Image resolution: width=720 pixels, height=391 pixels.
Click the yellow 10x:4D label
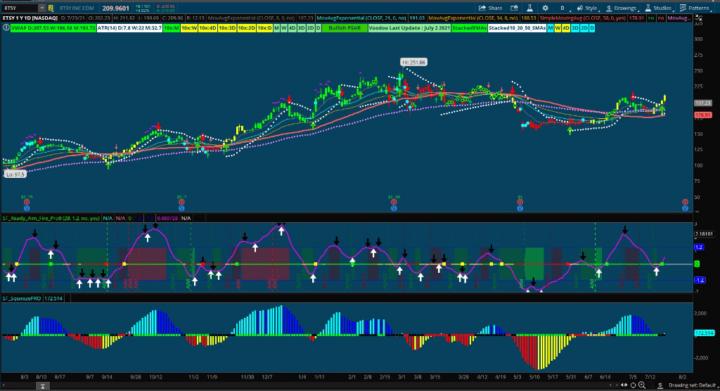pyautogui.click(x=208, y=28)
